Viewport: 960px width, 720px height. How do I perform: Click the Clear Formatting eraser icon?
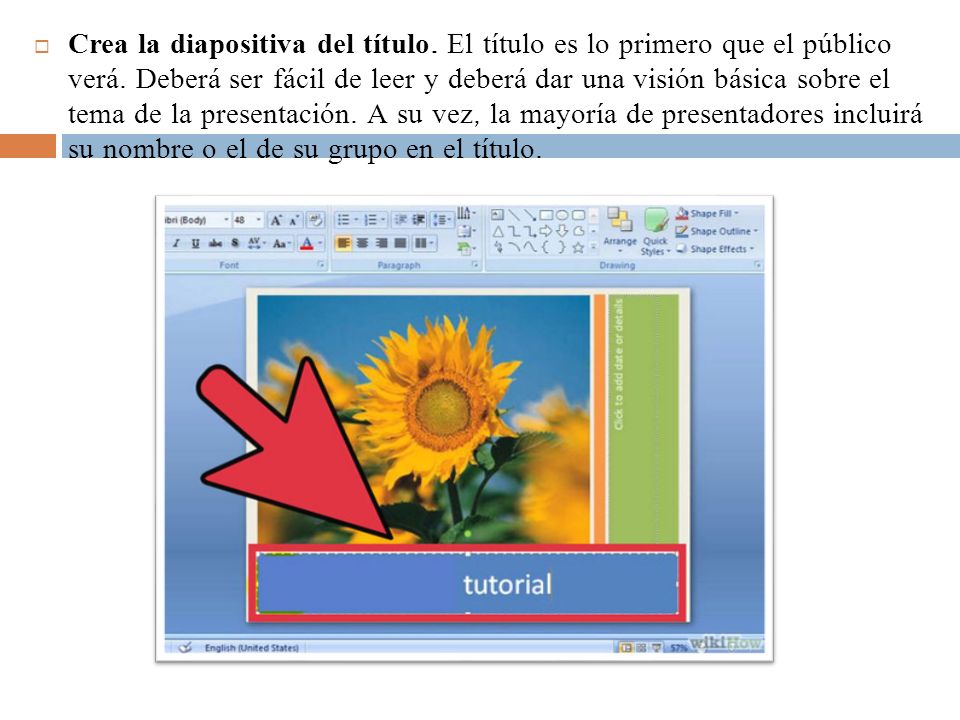[x=315, y=220]
